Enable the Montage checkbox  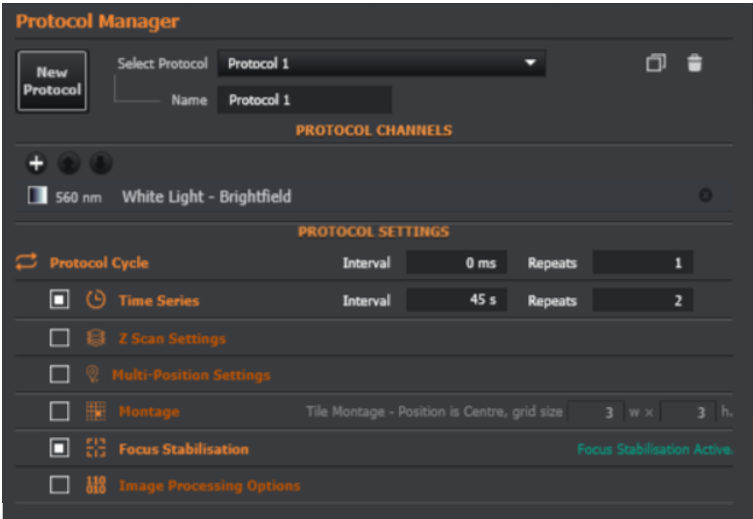[x=60, y=411]
